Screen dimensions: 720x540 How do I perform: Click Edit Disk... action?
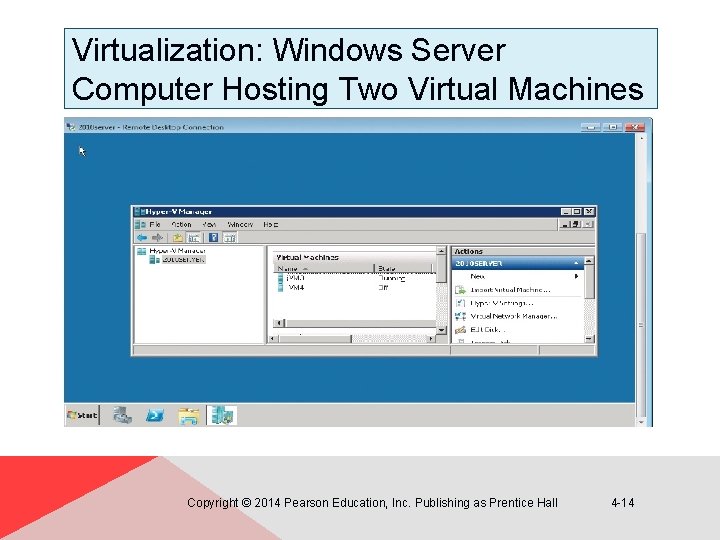click(488, 329)
